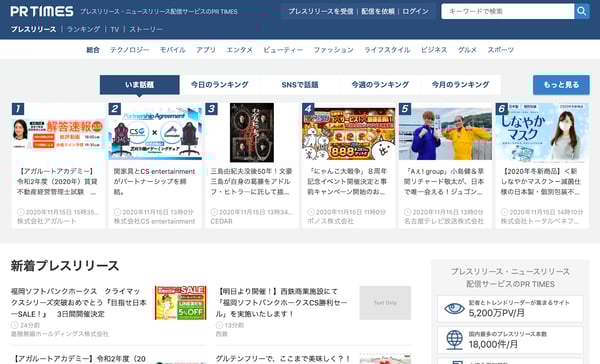Choose the ビューティー category

283,50
